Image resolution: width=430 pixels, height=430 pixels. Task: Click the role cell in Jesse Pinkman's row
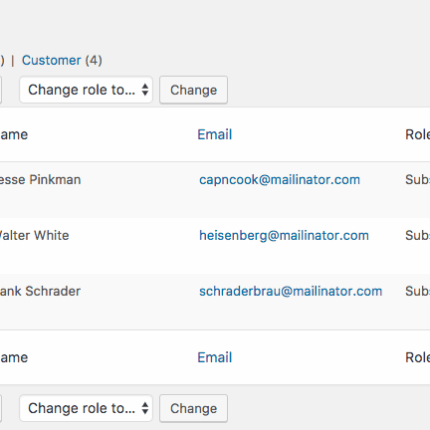[x=417, y=180]
